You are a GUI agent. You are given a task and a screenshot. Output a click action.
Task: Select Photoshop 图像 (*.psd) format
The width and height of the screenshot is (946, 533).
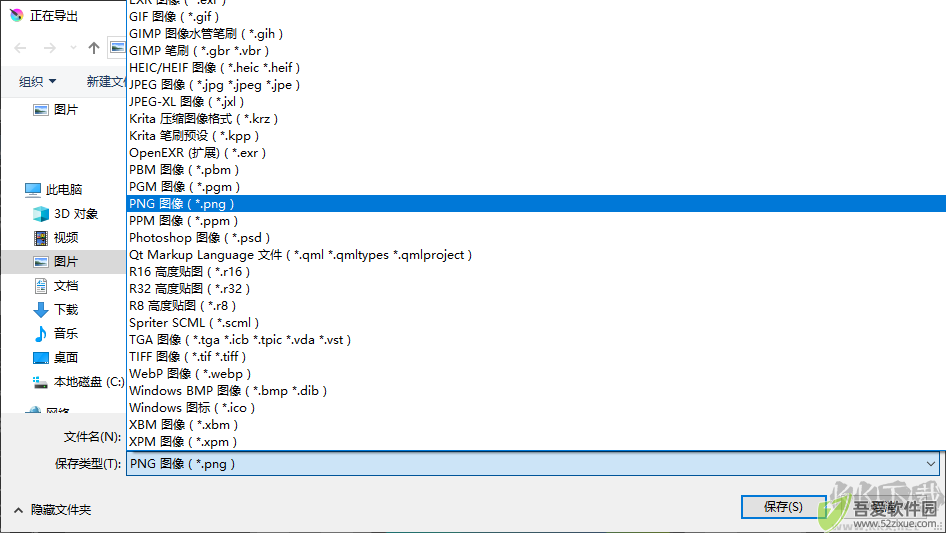pyautogui.click(x=536, y=238)
